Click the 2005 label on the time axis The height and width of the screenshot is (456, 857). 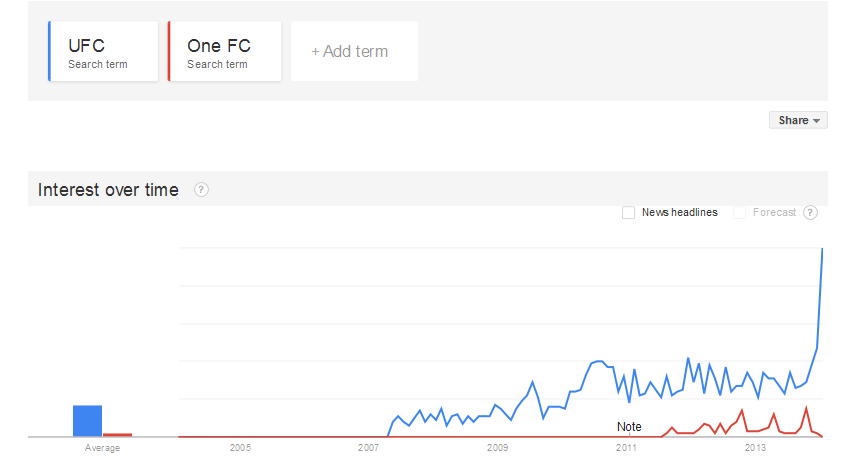[240, 448]
